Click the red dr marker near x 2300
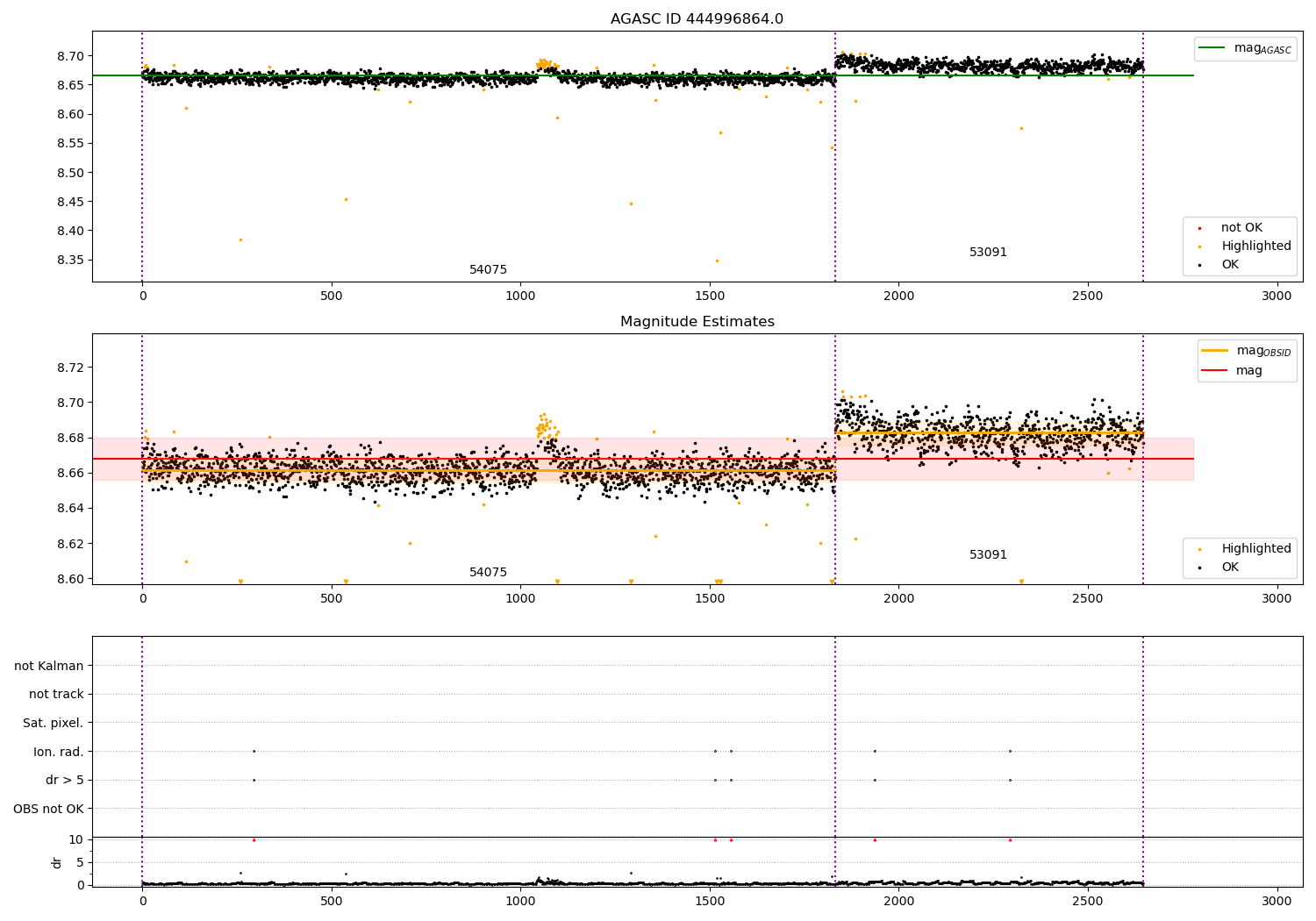This screenshot has width=1316, height=921. pyautogui.click(x=1010, y=840)
